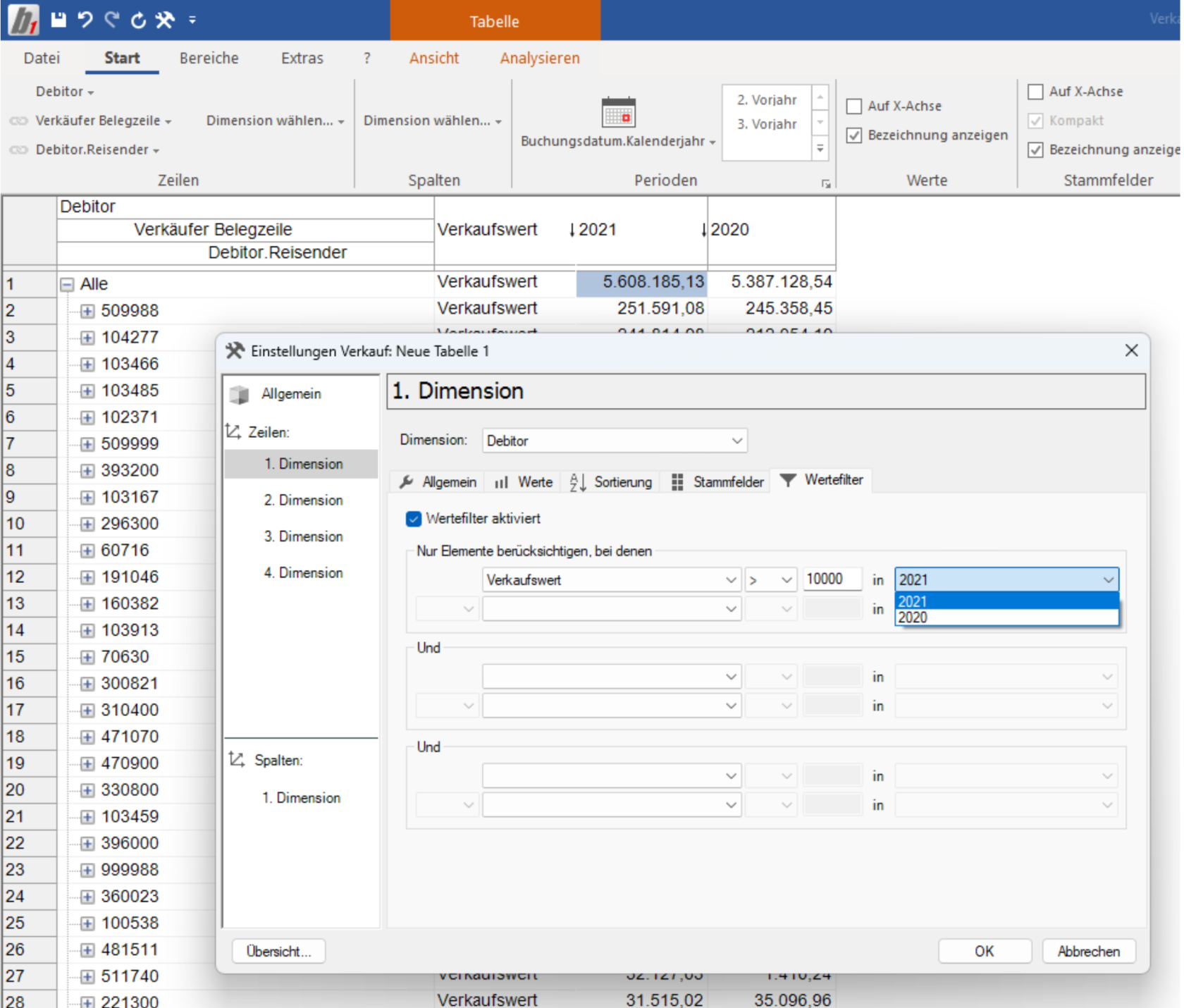This screenshot has width=1184, height=1008.
Task: Toggle Bezeichnung anzeigen in Werte group
Action: pos(854,135)
